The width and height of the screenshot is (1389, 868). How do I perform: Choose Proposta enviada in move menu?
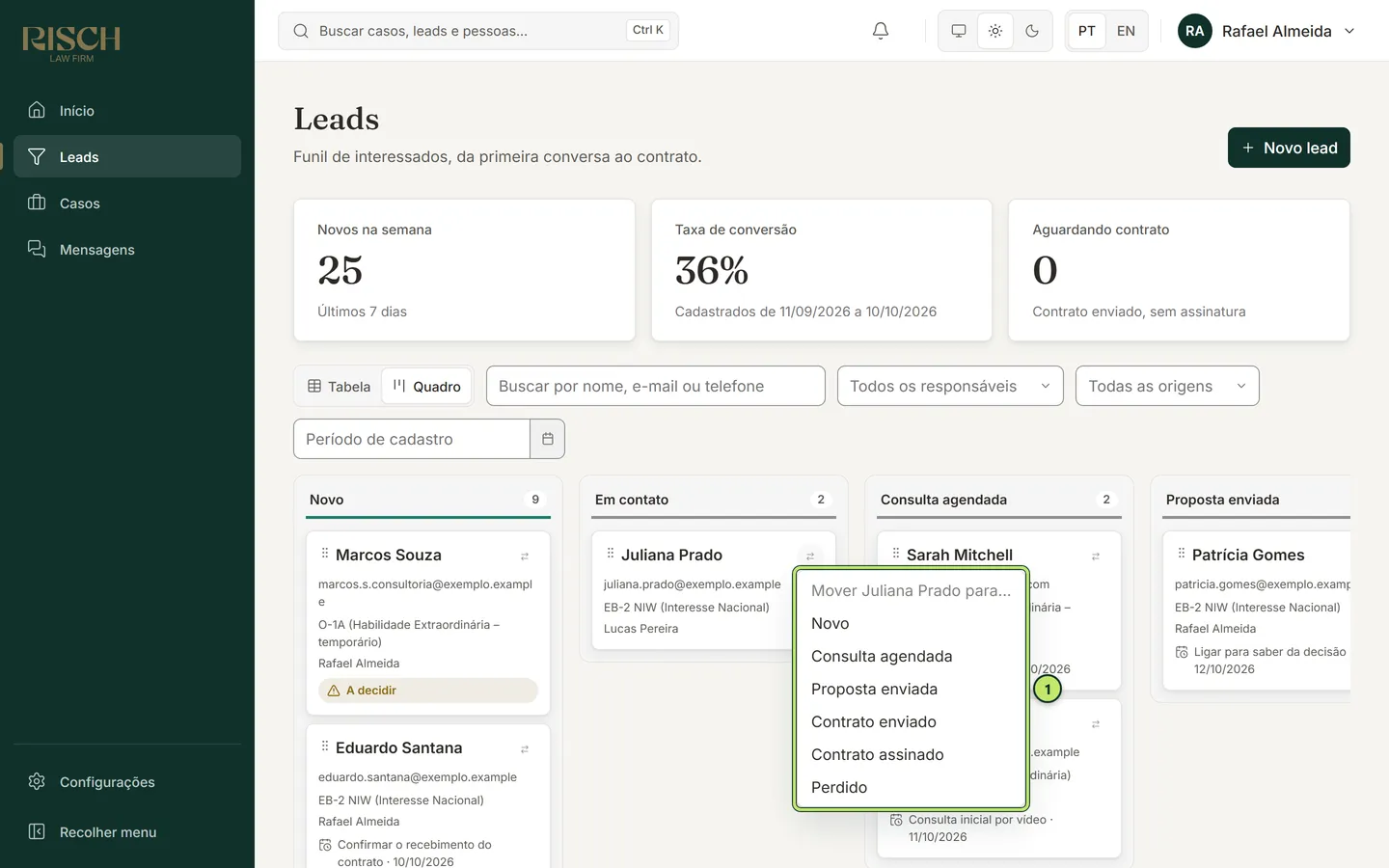[x=911, y=689]
